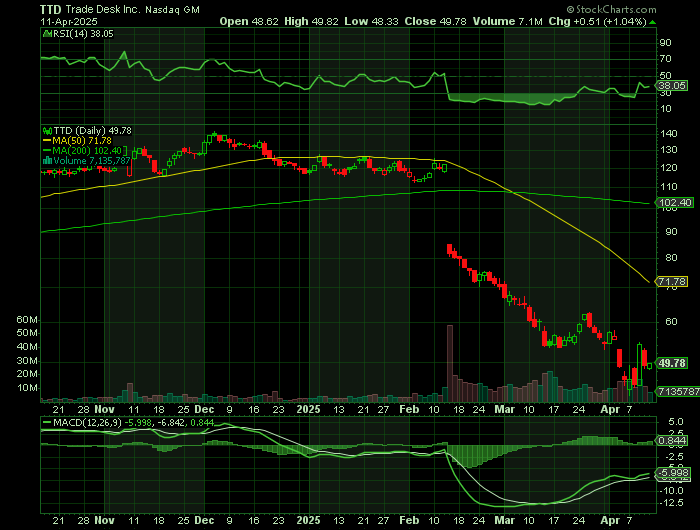
Task: Click the Dec label beneath the MACD panel
Action: coord(204,520)
